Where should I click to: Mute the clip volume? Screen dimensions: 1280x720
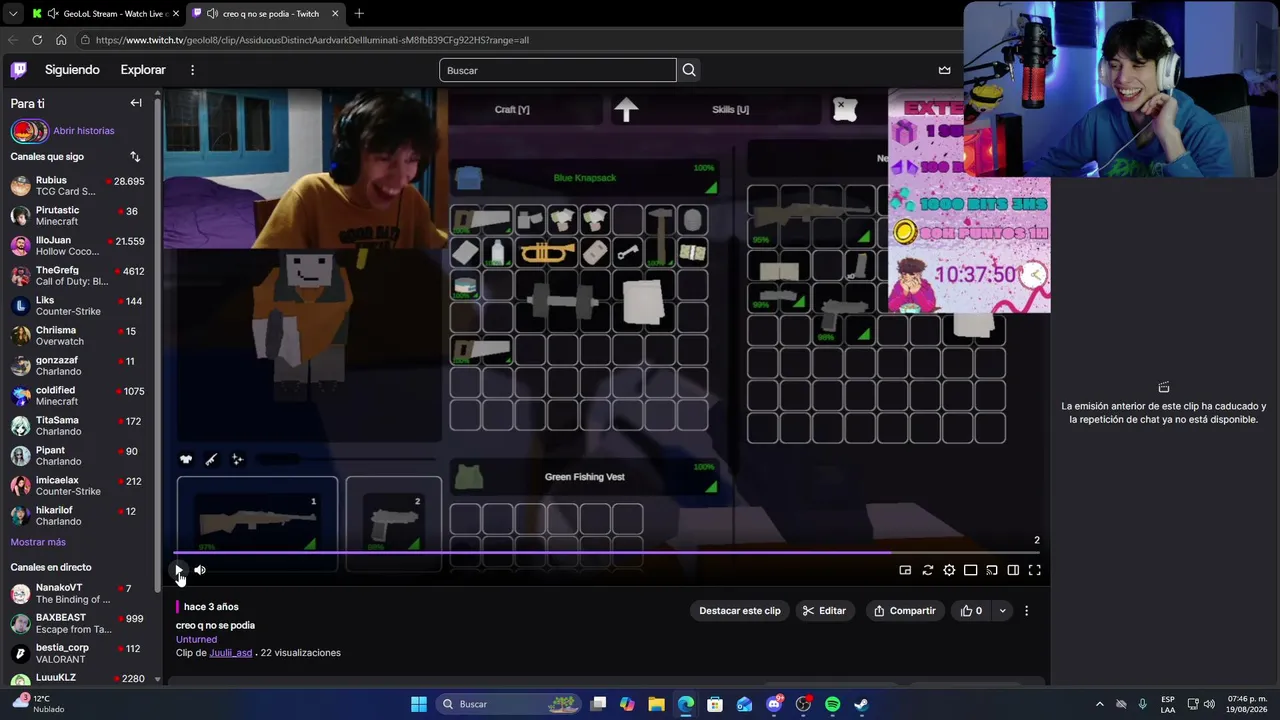[200, 570]
